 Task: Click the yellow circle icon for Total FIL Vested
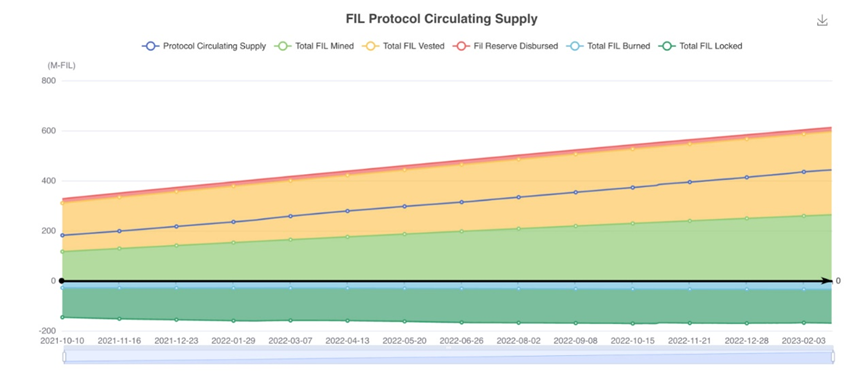pos(371,46)
